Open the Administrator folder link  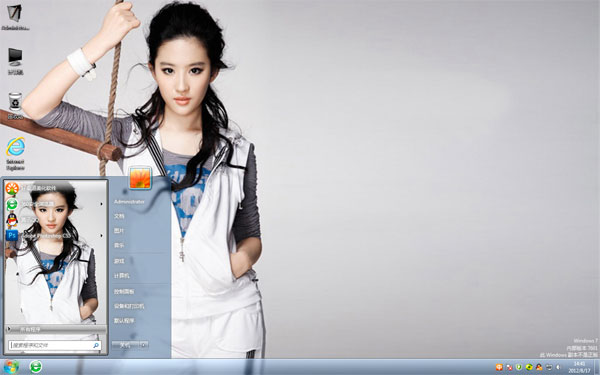pyautogui.click(x=129, y=202)
